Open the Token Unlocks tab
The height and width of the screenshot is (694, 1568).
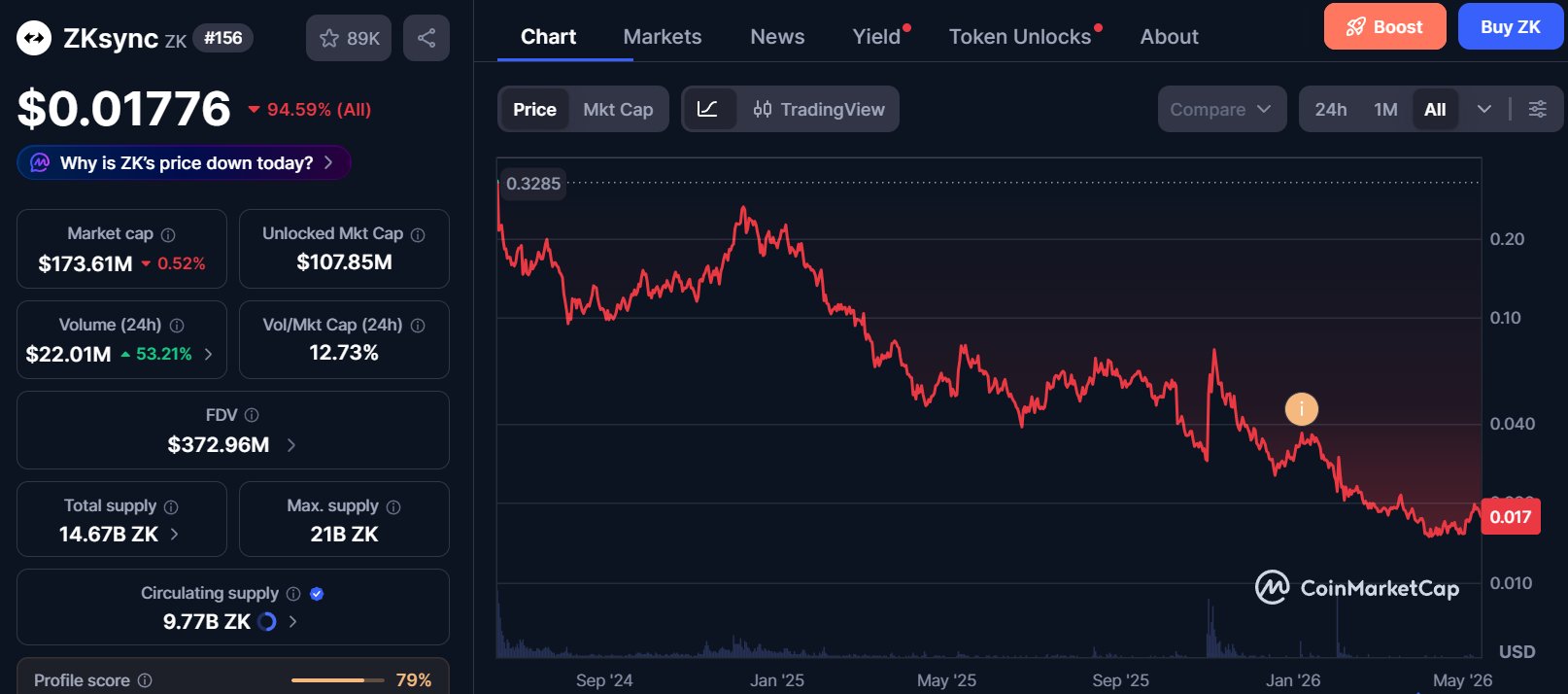click(1020, 37)
